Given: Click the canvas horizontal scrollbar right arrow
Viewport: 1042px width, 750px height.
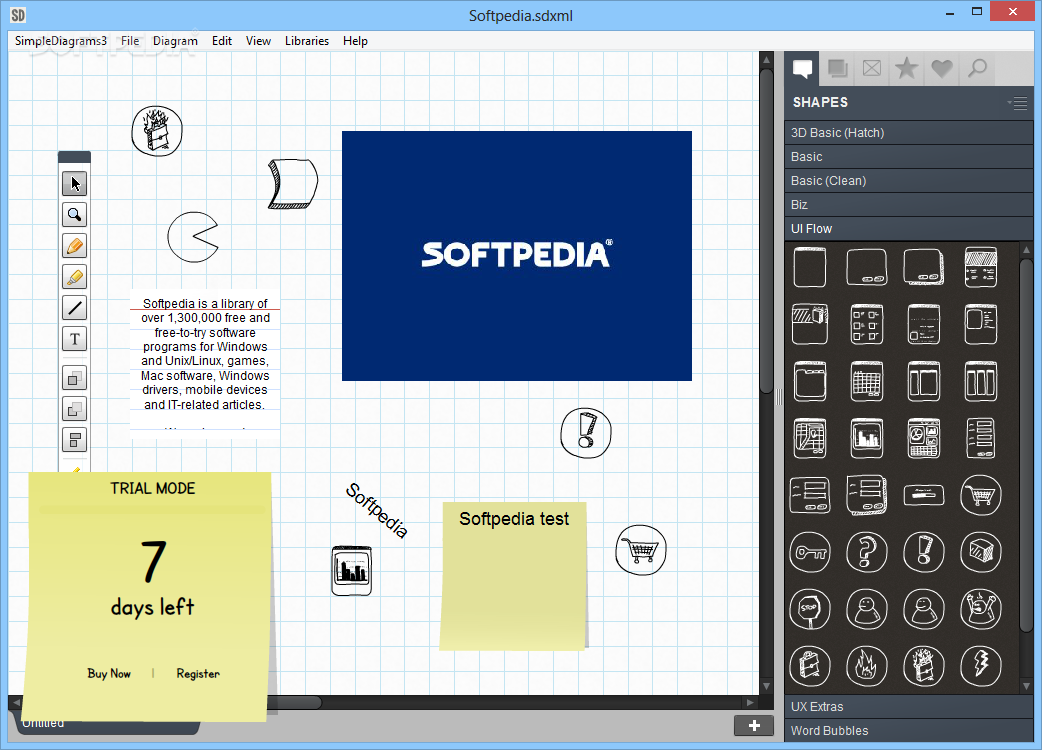Looking at the screenshot, I should coord(750,702).
